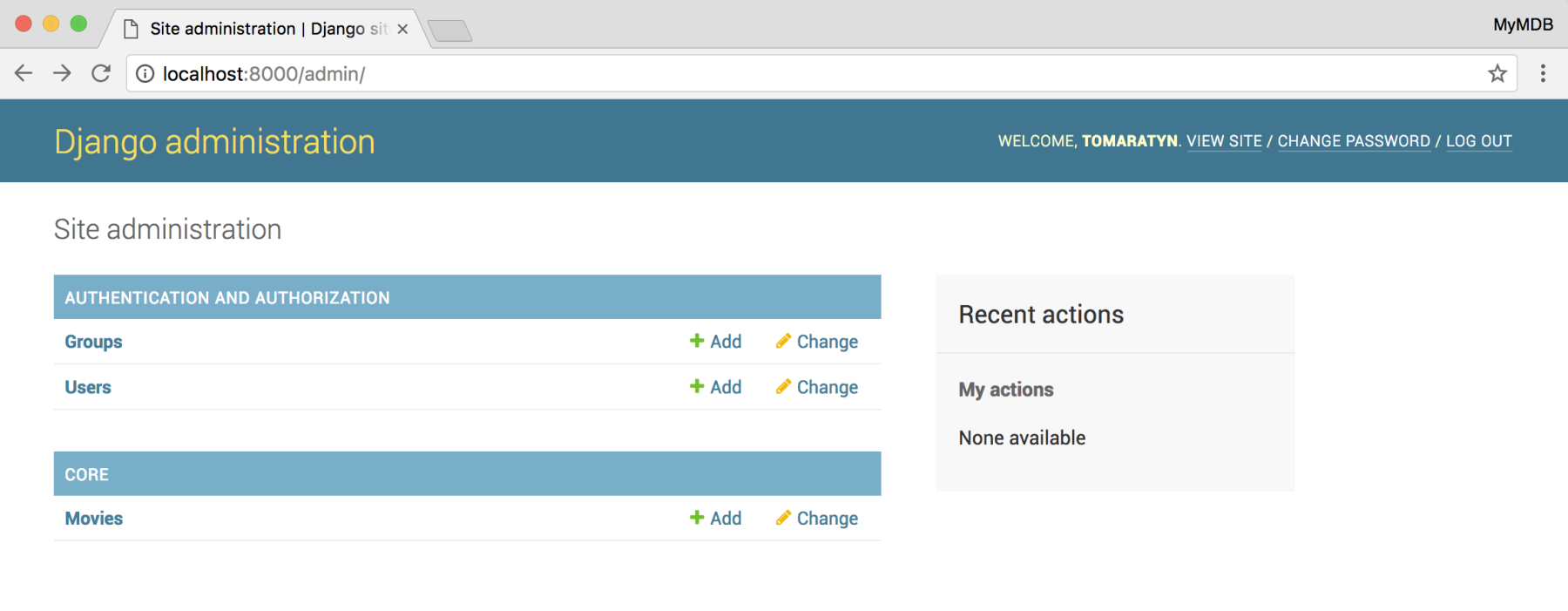1568x611 pixels.
Task: Open the Movies model list
Action: (94, 519)
